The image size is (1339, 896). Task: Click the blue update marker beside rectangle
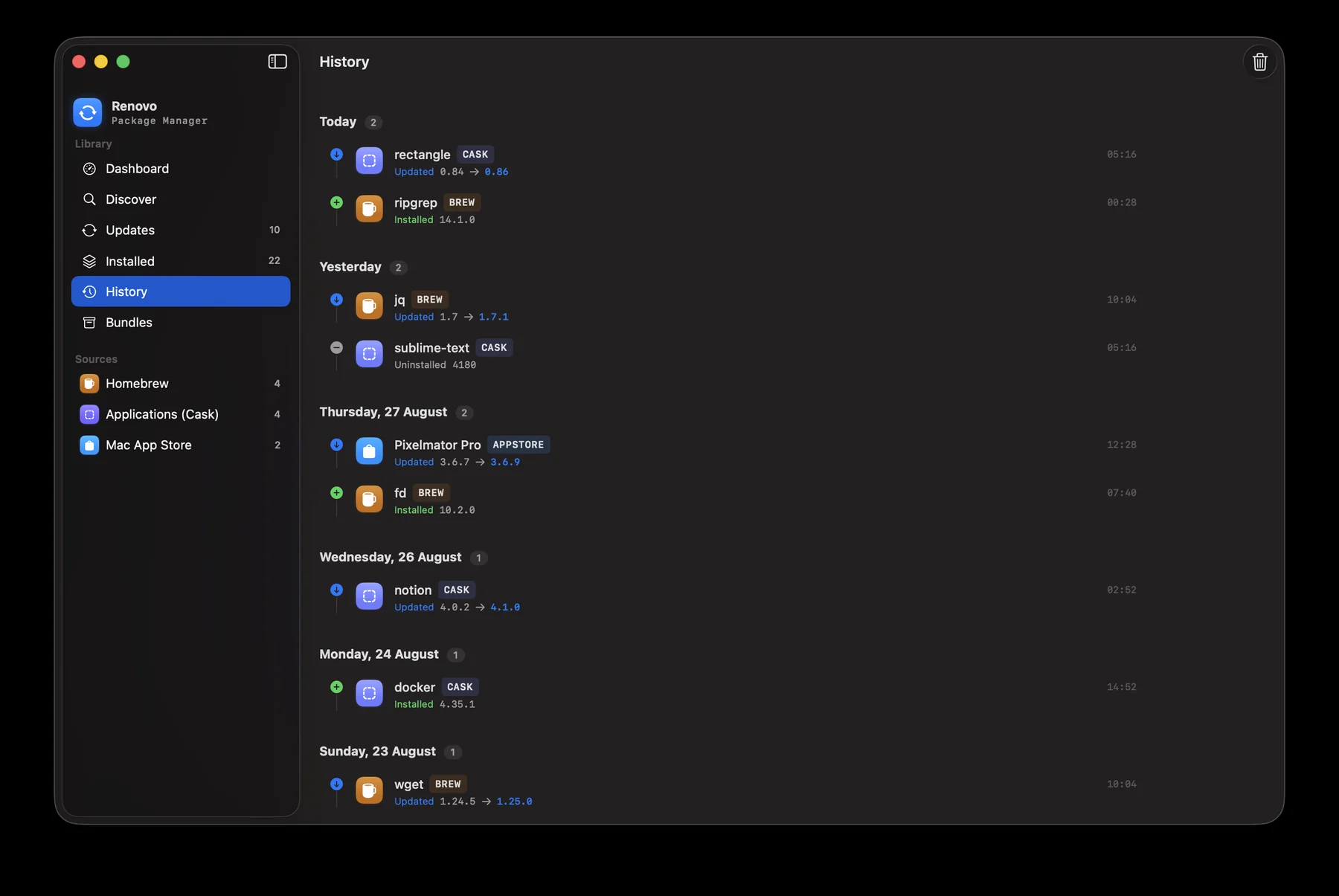pos(336,155)
